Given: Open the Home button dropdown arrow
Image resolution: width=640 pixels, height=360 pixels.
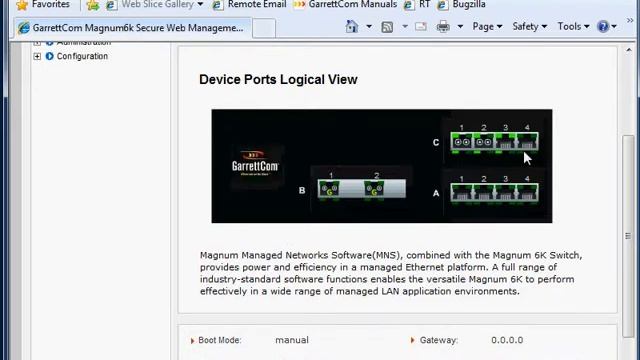Looking at the screenshot, I should pos(369,27).
